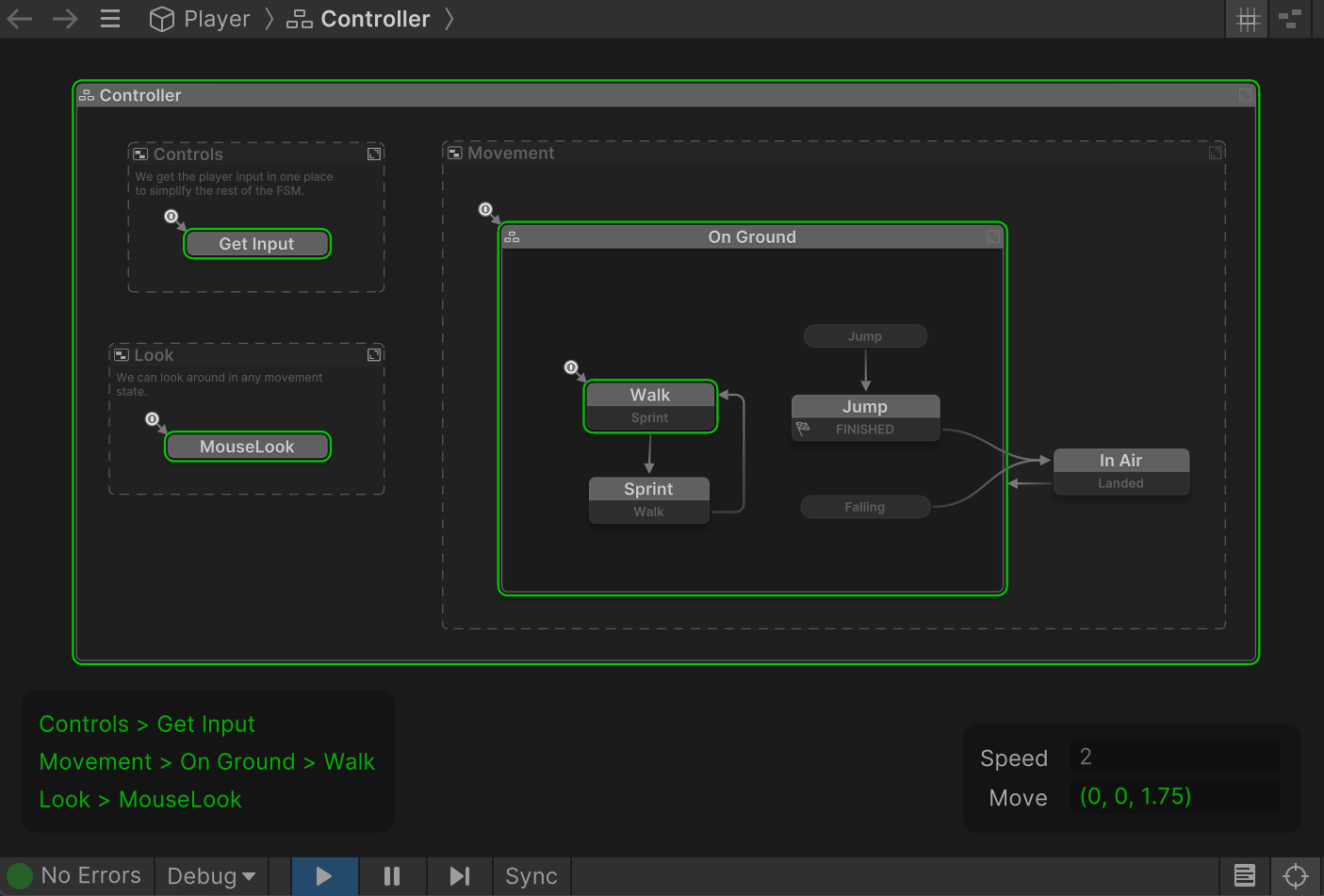
Task: Select Controller in the breadcrumb
Action: pyautogui.click(x=375, y=19)
